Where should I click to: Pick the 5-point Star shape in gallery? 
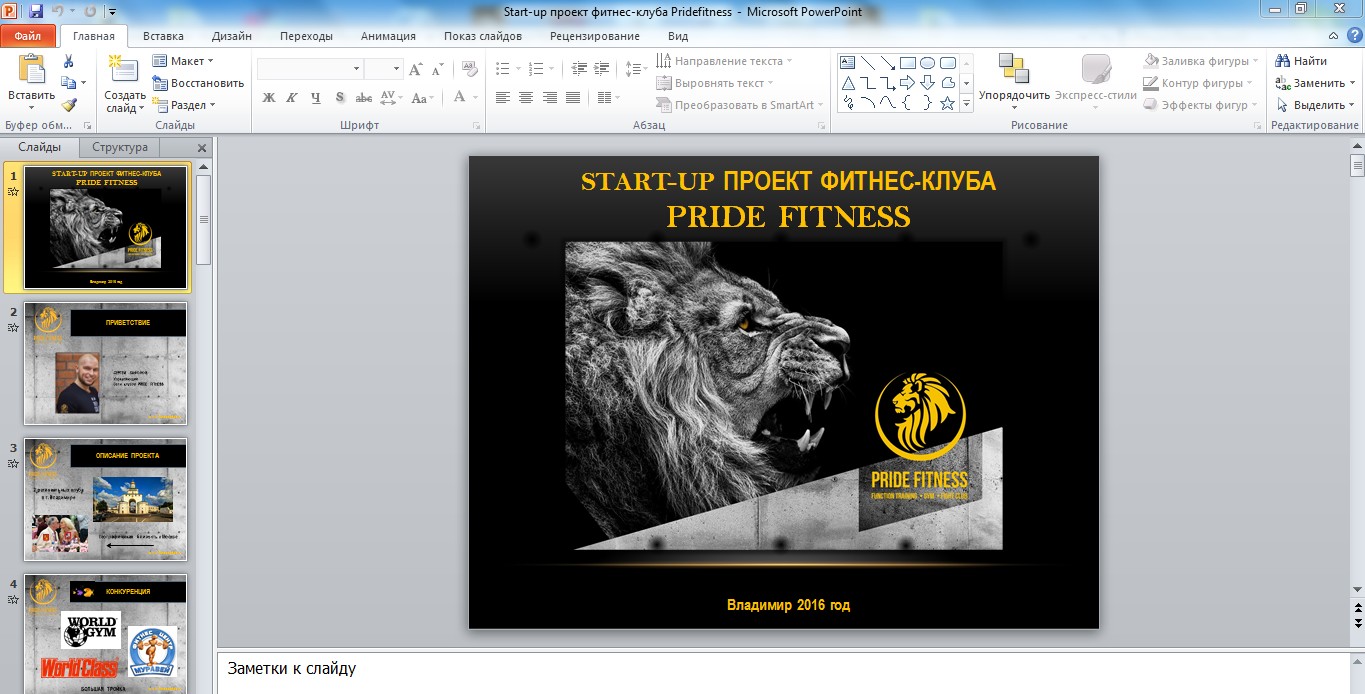coord(947,102)
